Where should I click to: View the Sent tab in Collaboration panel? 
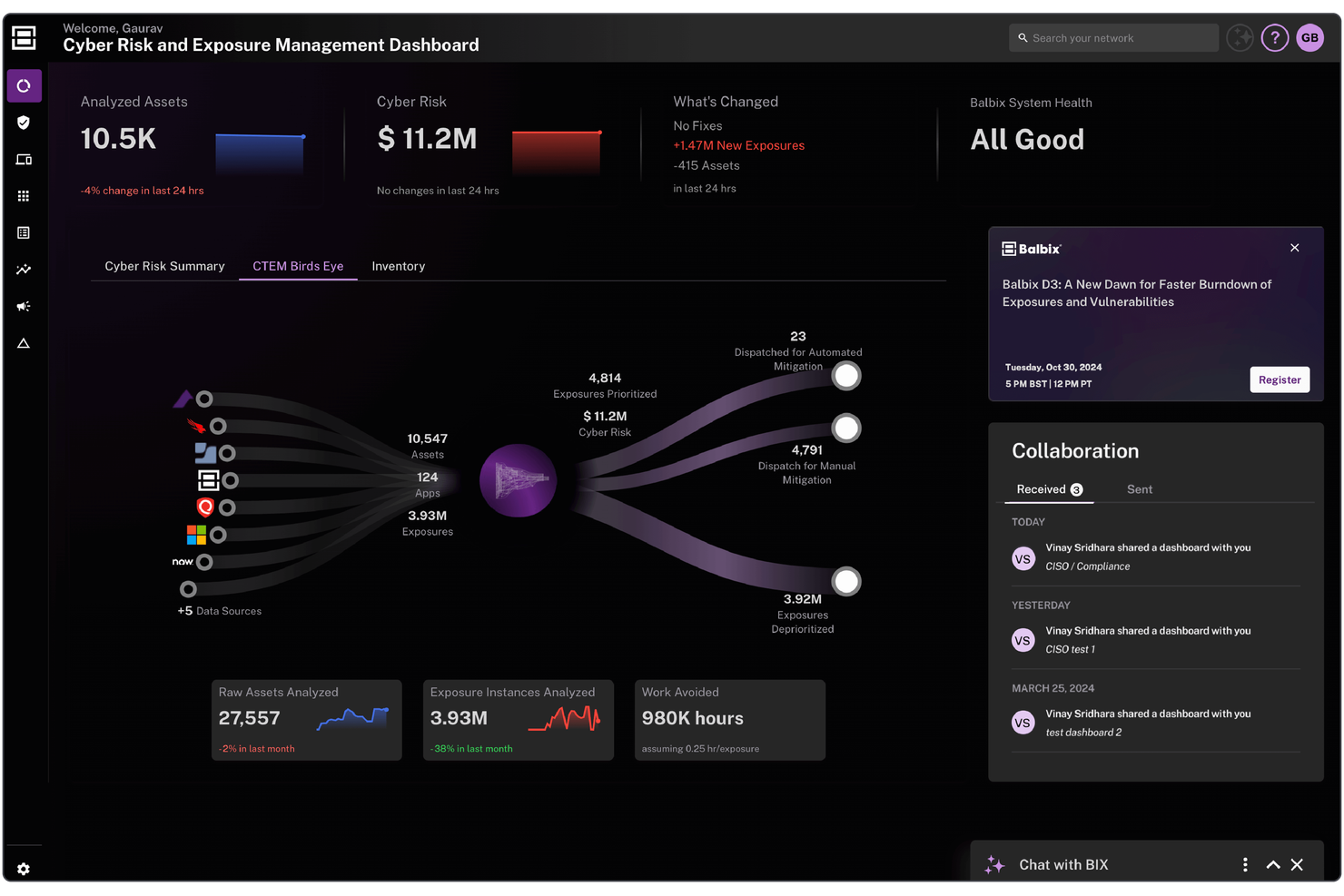[1139, 488]
